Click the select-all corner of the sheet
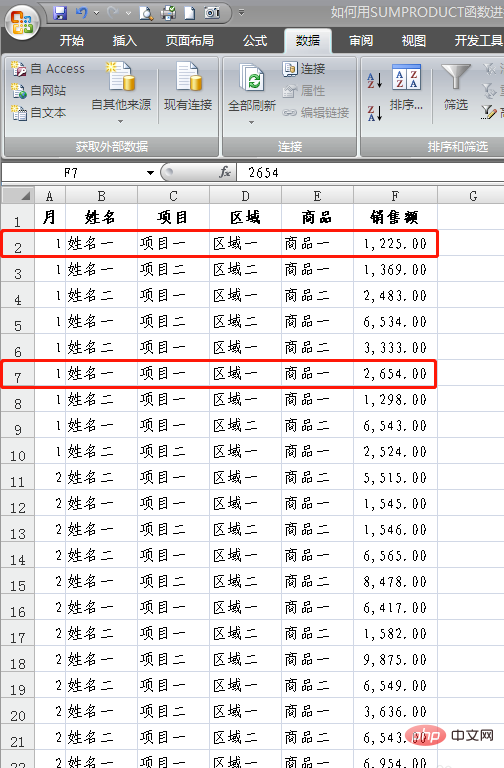 (x=18, y=196)
